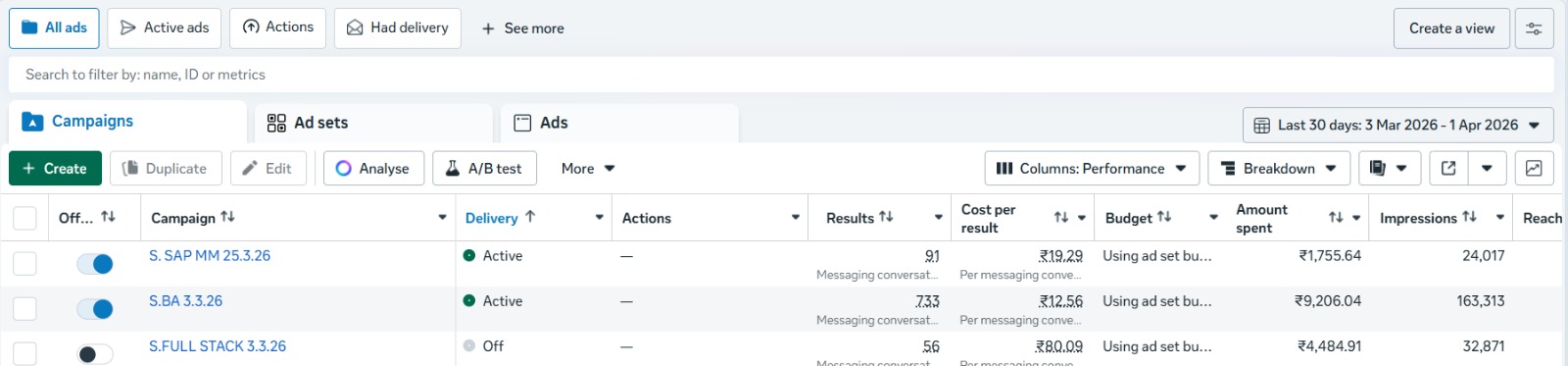Open the Last 30 days date range picker

(1398, 126)
